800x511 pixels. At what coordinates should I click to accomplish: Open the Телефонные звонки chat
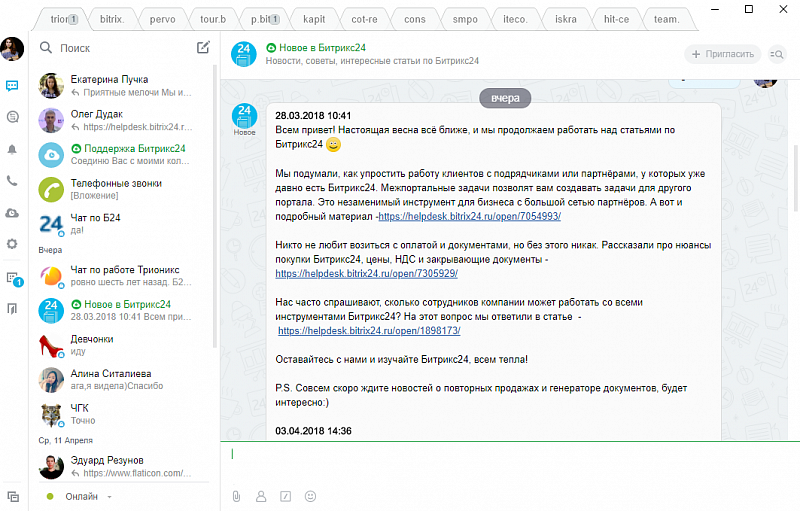tap(122, 189)
